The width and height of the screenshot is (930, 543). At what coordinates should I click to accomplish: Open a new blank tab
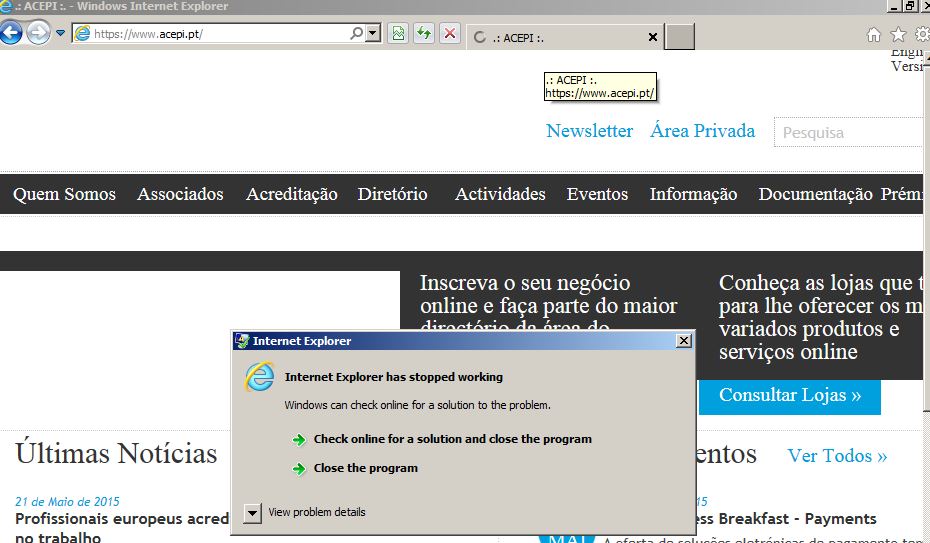[x=679, y=37]
